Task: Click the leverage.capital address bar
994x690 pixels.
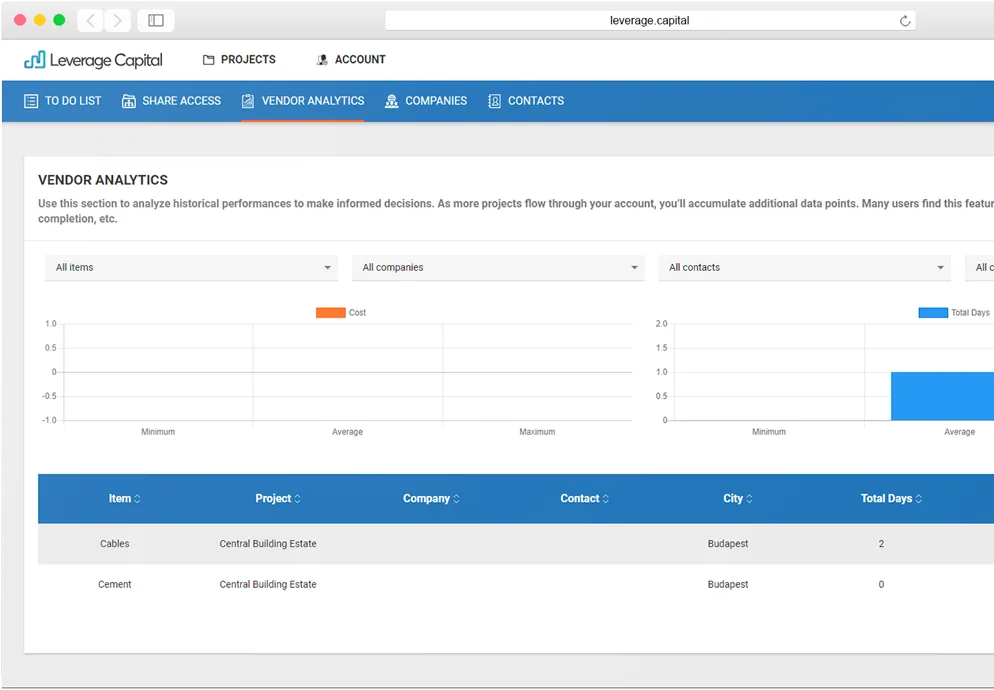Action: point(650,20)
